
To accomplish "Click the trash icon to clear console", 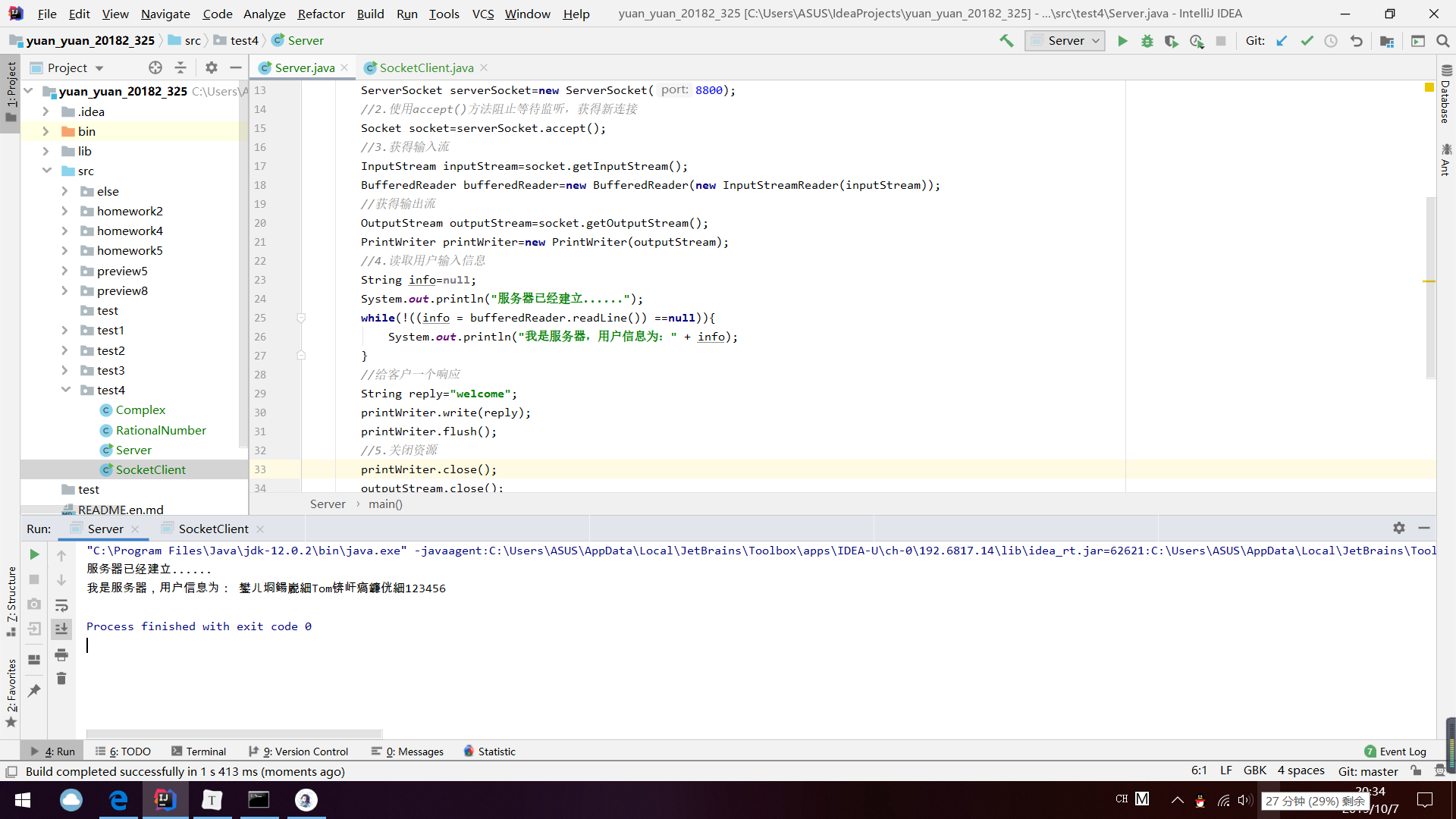I will pos(61,679).
